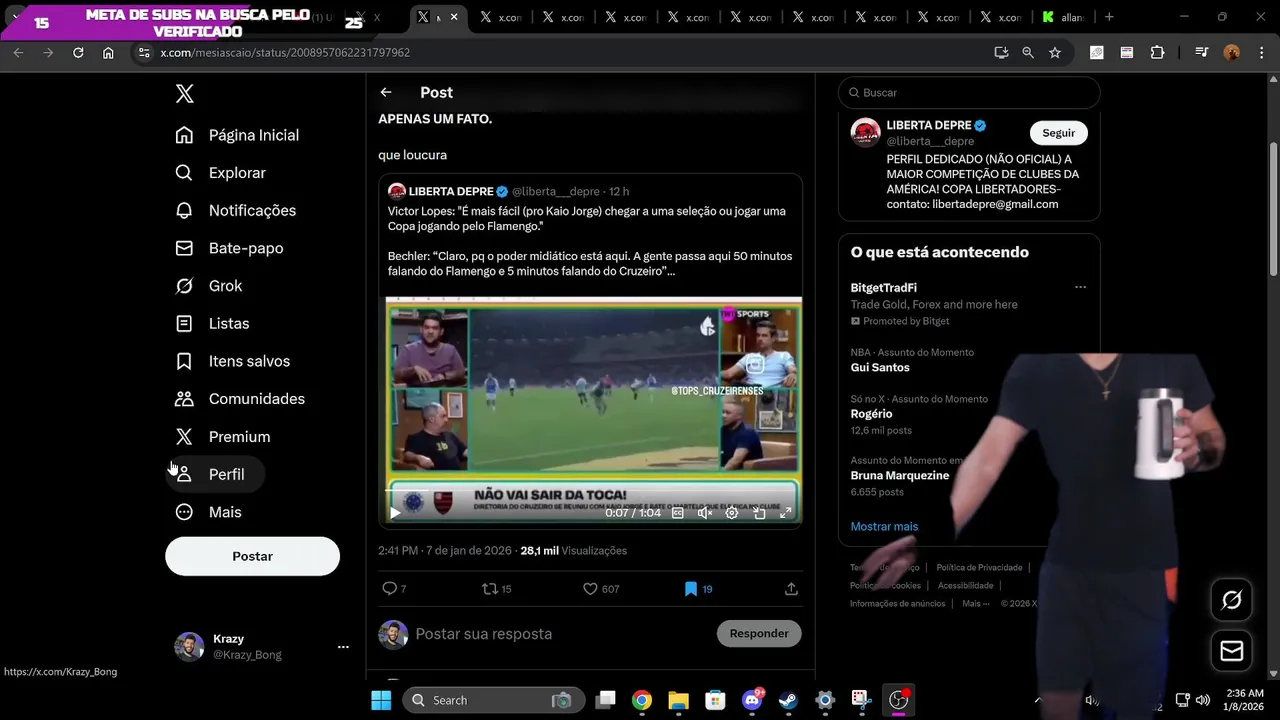The height and width of the screenshot is (720, 1280).
Task: Open Comunidades in the sidebar
Action: tap(240, 399)
